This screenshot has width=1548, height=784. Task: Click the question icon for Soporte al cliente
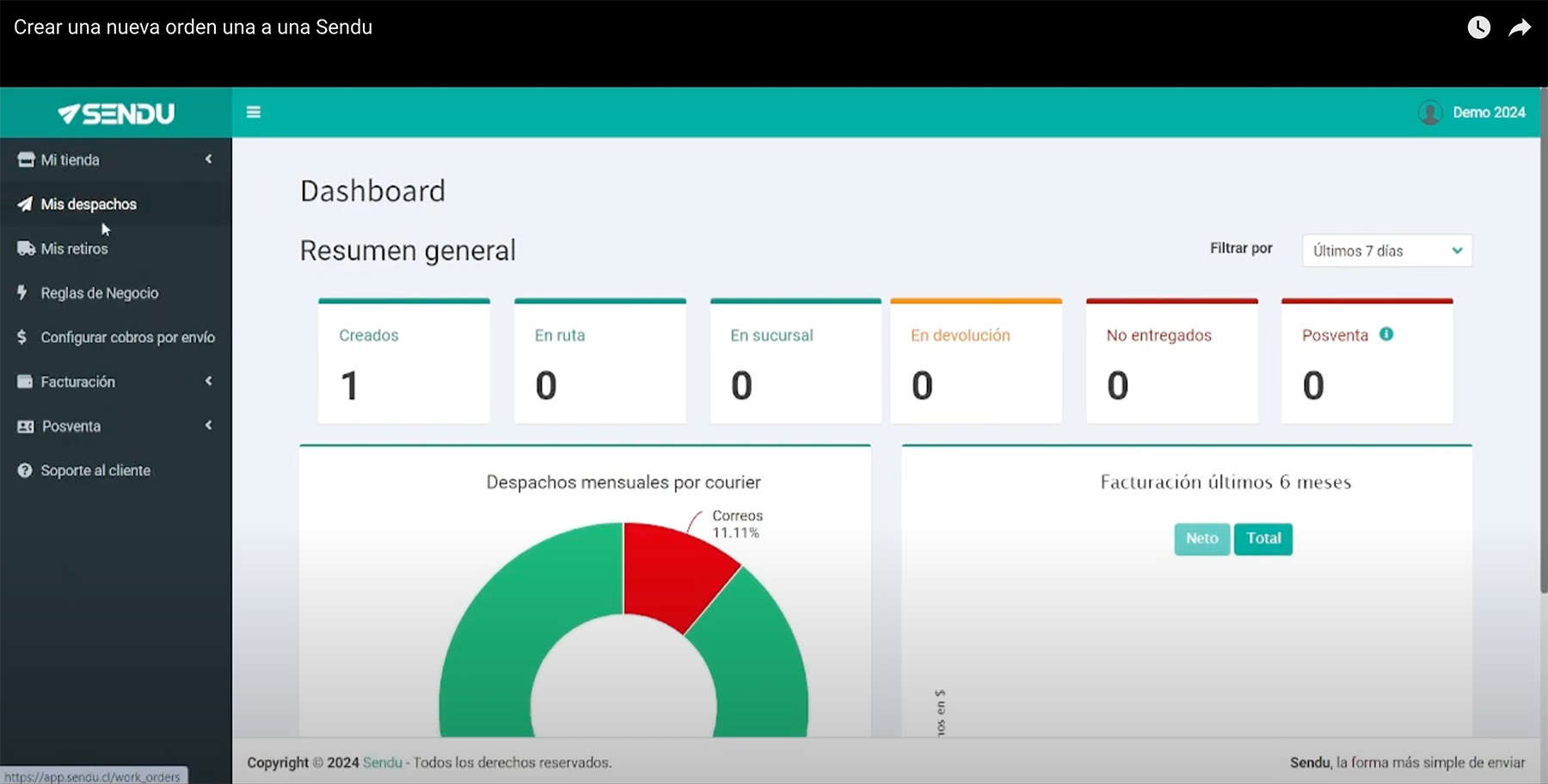25,470
